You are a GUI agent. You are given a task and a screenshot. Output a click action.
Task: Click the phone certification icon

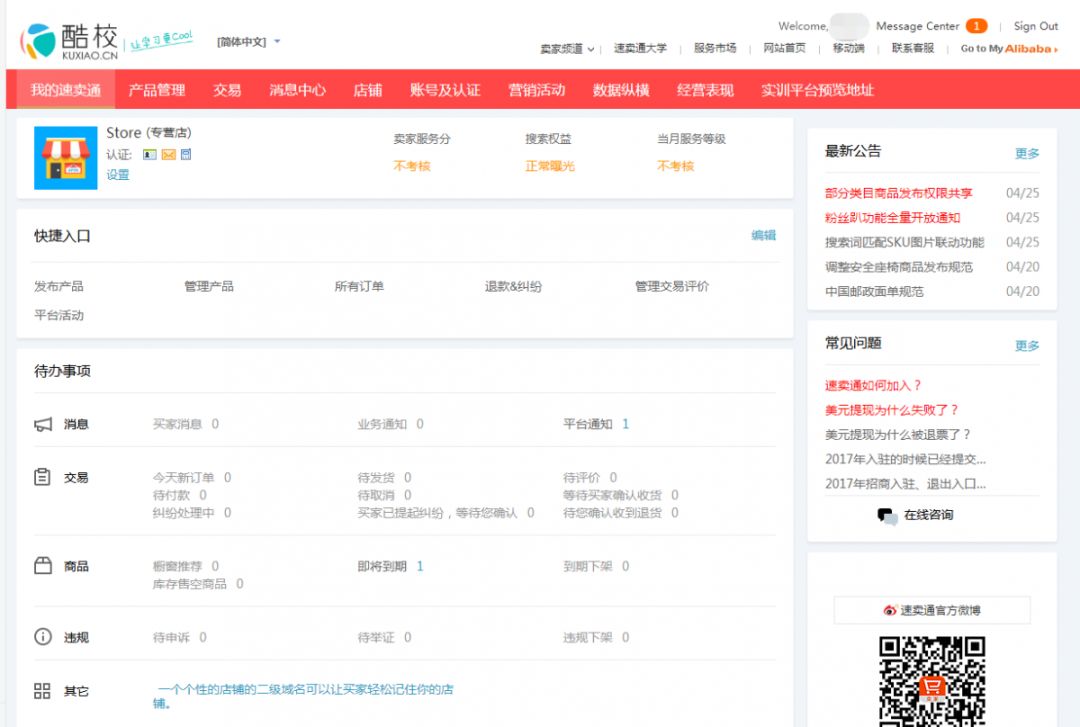point(186,154)
